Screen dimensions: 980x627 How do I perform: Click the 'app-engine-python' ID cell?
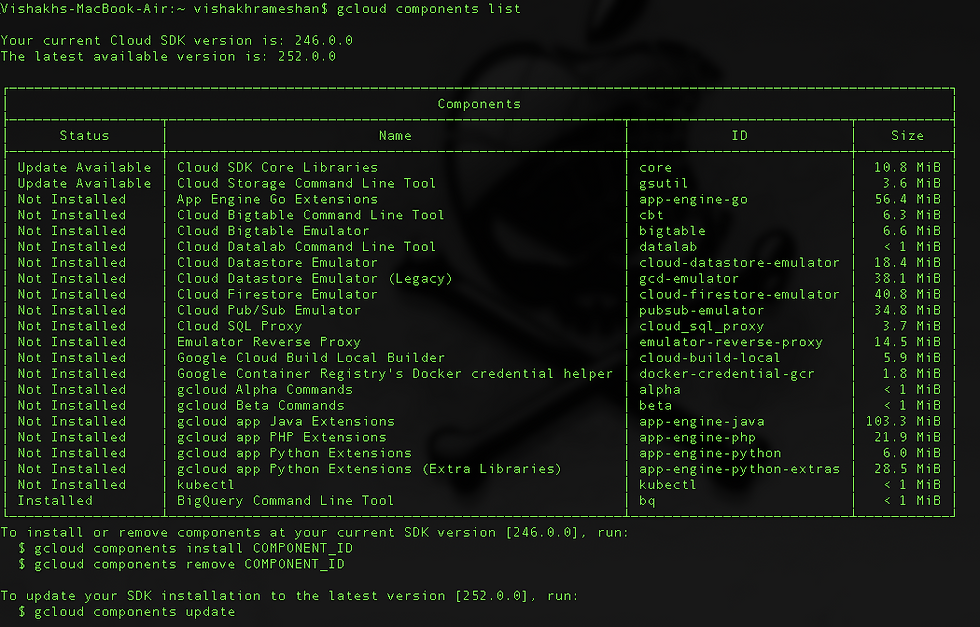click(x=709, y=453)
